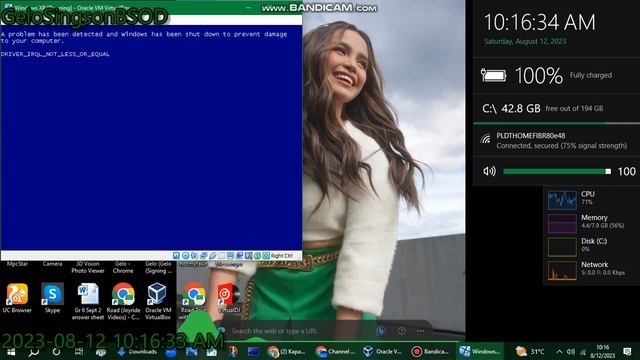The height and width of the screenshot is (360, 640).
Task: Click the speaker icon on volume widget
Action: (489, 171)
